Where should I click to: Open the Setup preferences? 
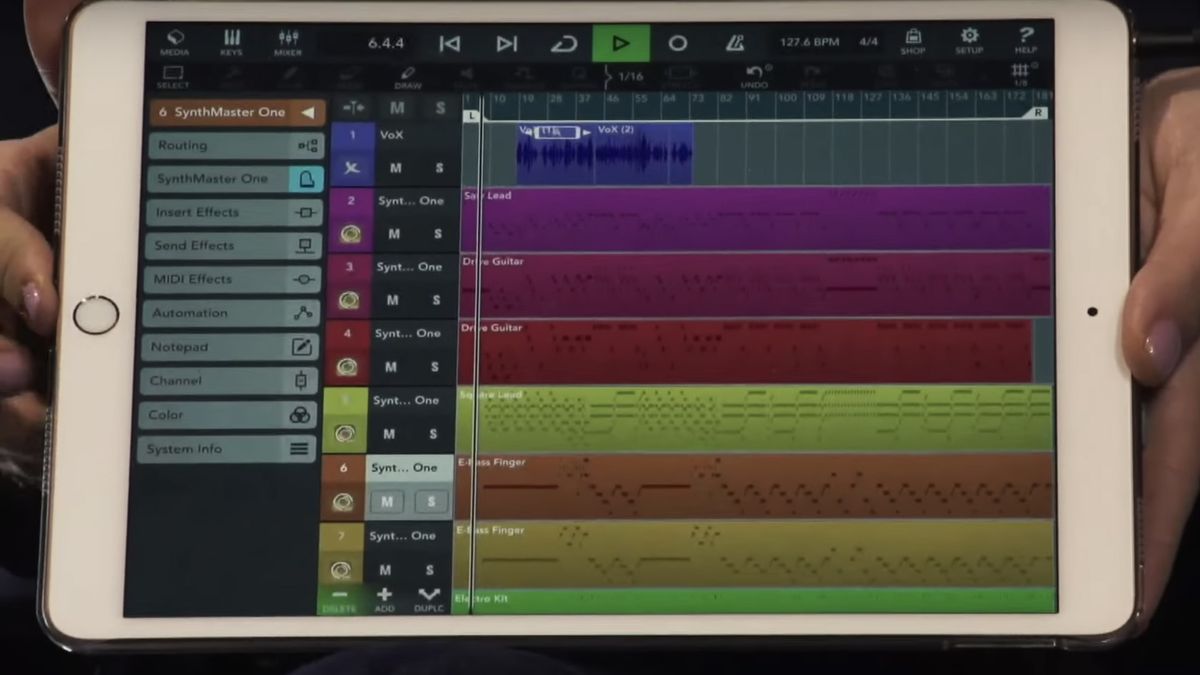(x=969, y=40)
